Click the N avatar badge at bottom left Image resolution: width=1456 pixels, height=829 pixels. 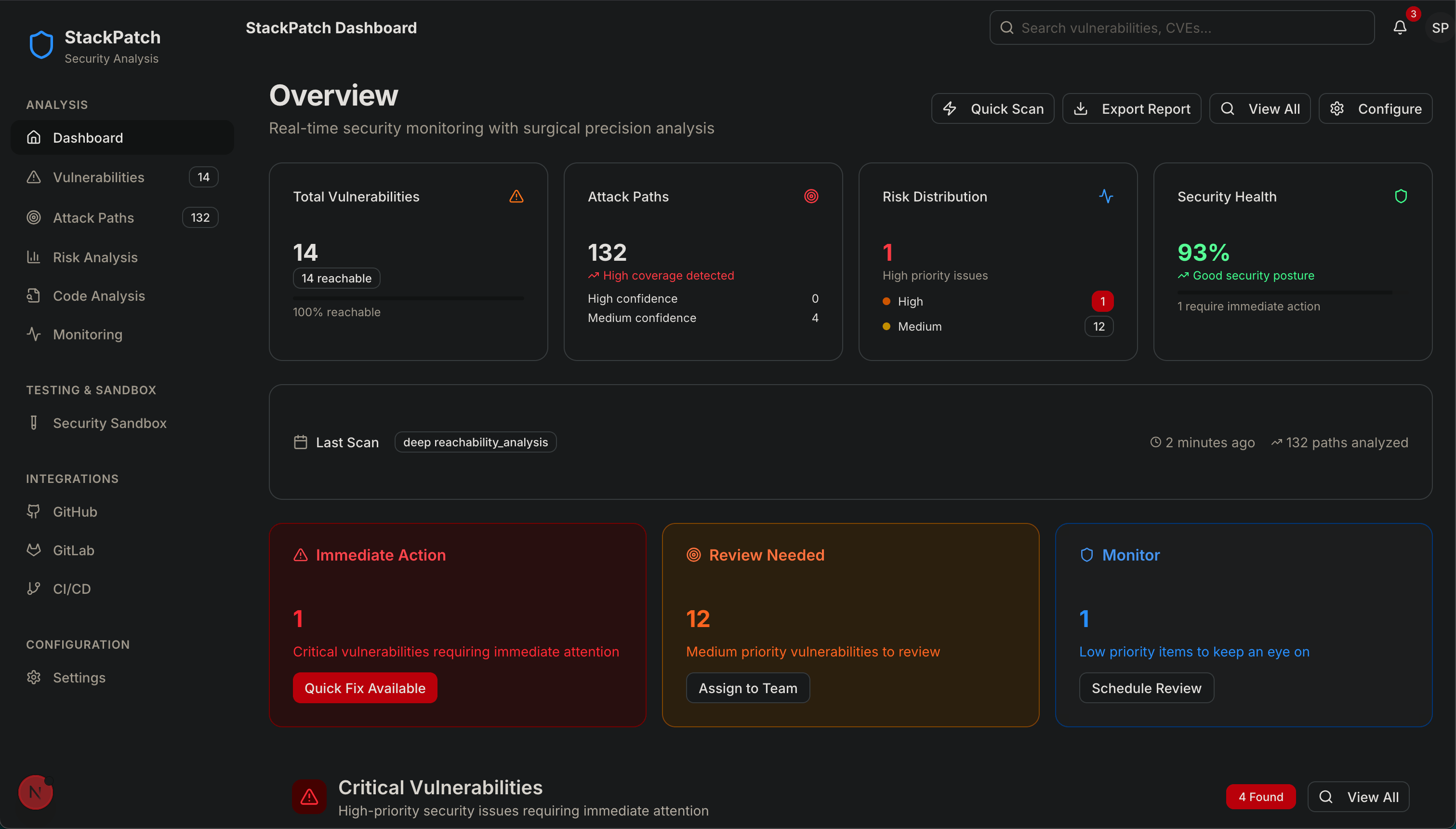click(35, 791)
